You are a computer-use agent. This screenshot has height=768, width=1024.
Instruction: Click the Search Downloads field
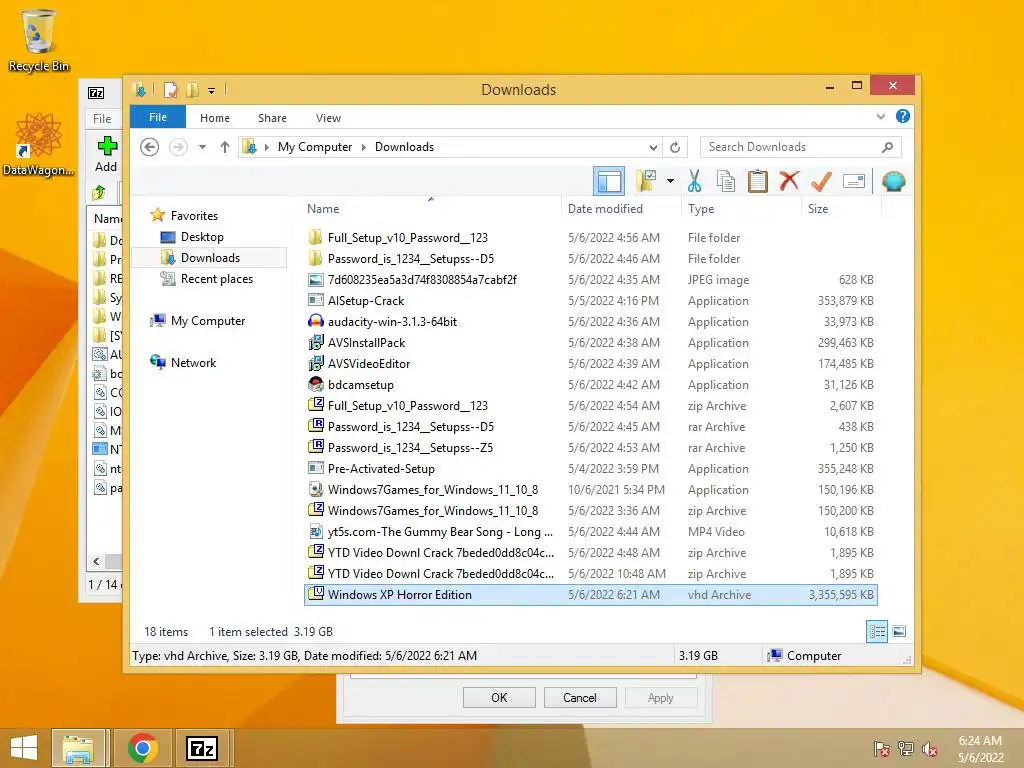pos(801,147)
